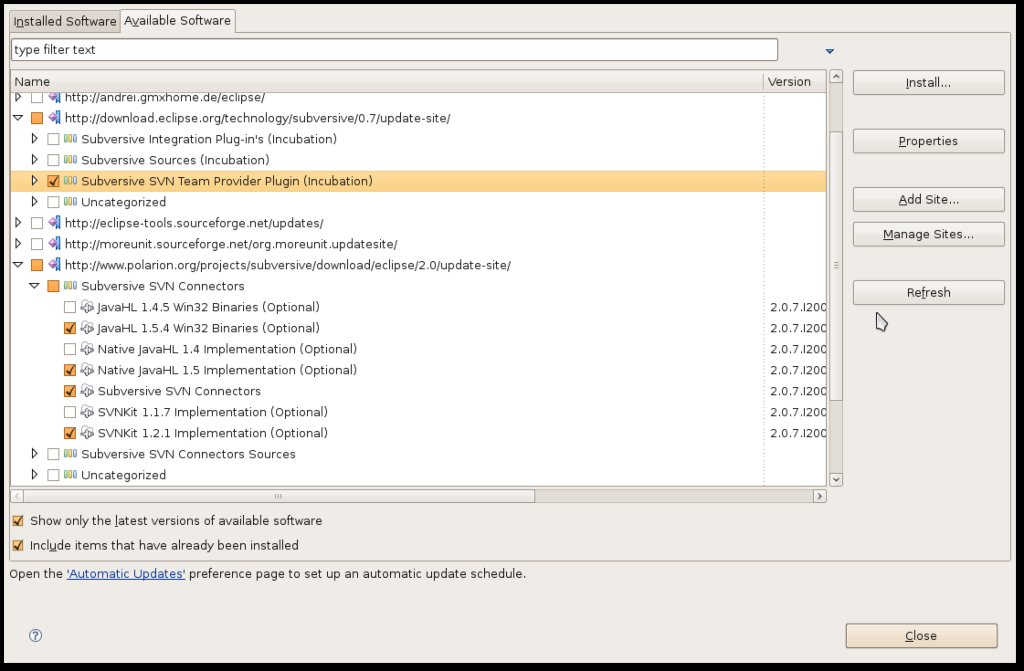Uncheck SVNKit 1.2.1 Implementation checkbox

70,433
